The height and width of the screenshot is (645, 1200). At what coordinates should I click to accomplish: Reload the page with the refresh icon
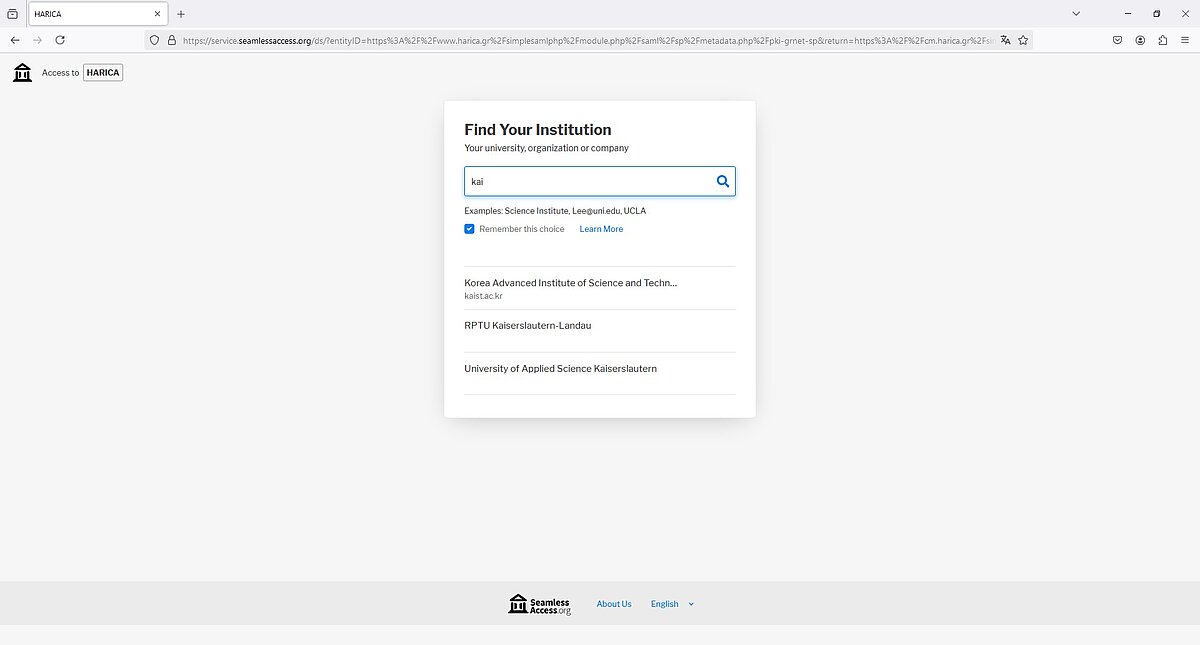tap(60, 40)
